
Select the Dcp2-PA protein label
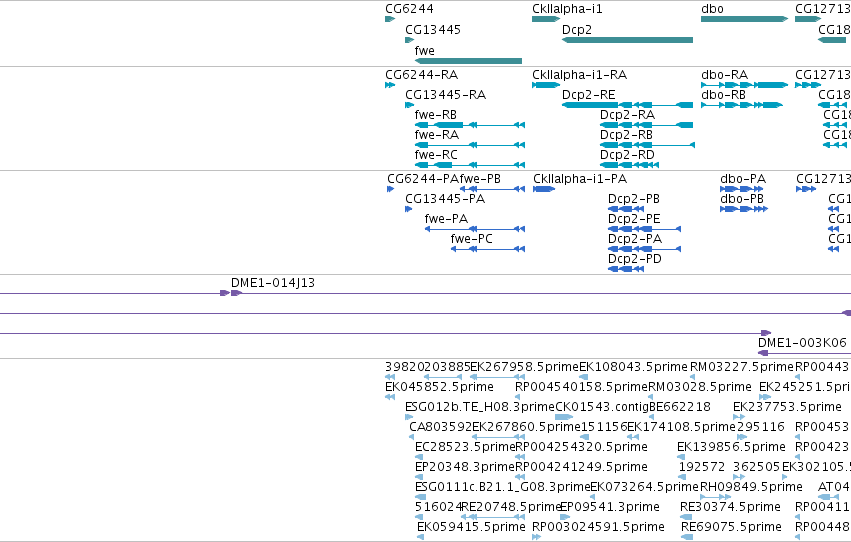(x=635, y=239)
